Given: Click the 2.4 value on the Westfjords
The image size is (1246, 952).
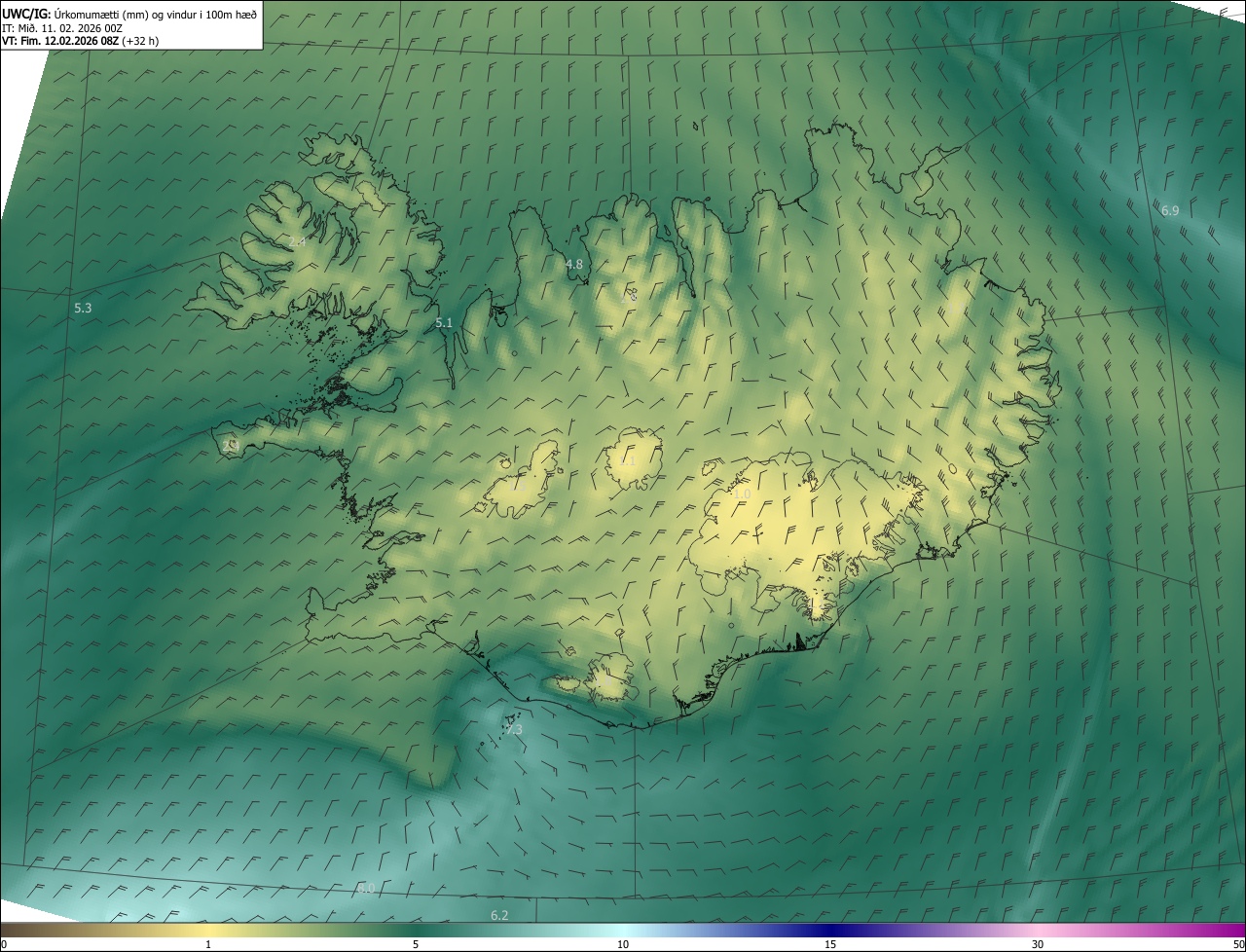Looking at the screenshot, I should 297,241.
